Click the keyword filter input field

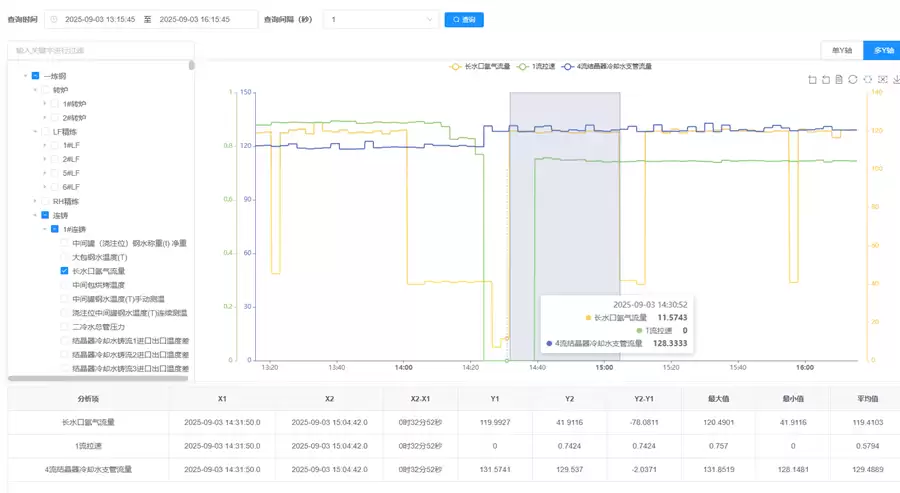100,50
